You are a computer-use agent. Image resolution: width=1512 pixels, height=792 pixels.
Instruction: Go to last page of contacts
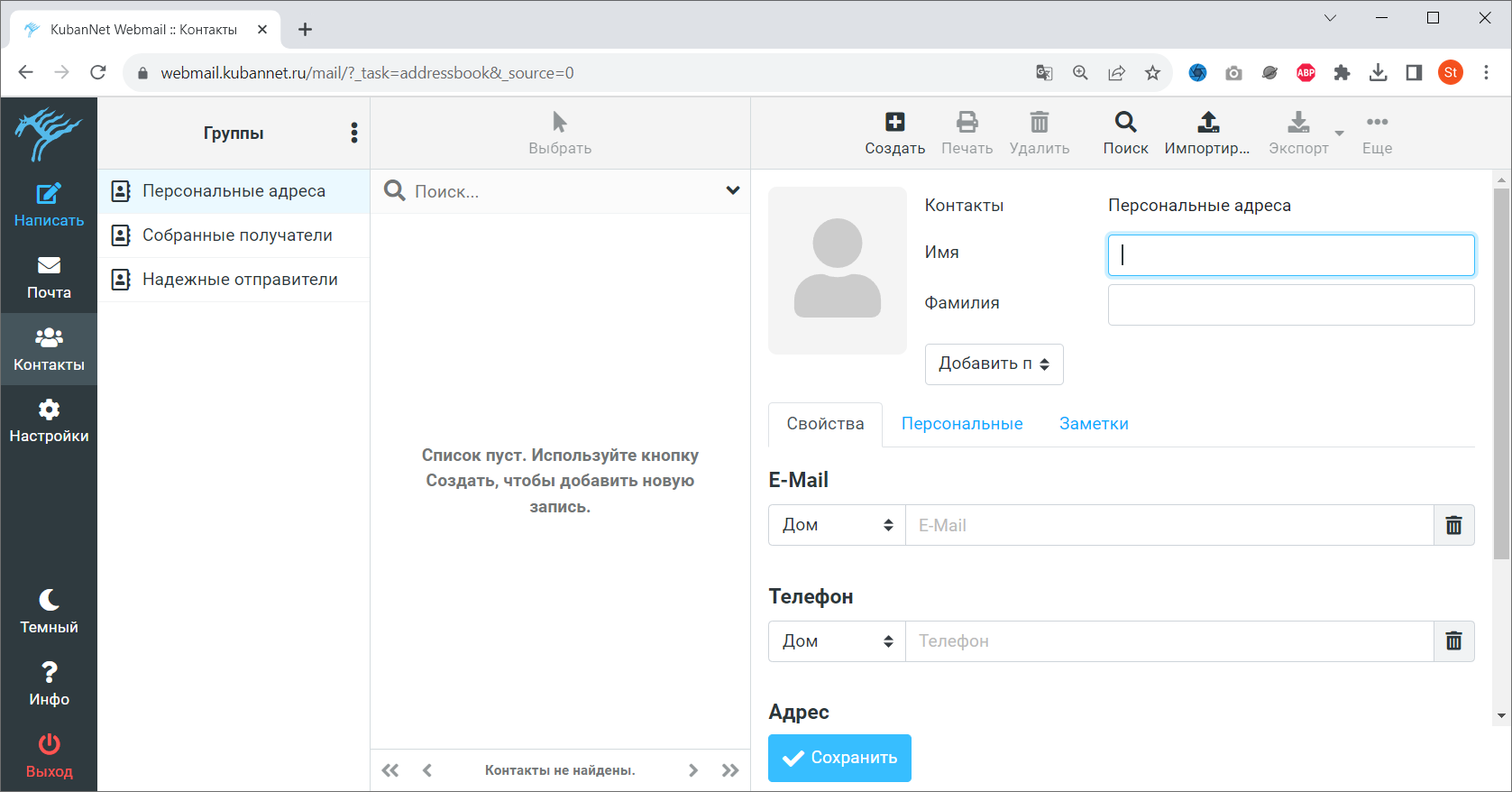(730, 770)
